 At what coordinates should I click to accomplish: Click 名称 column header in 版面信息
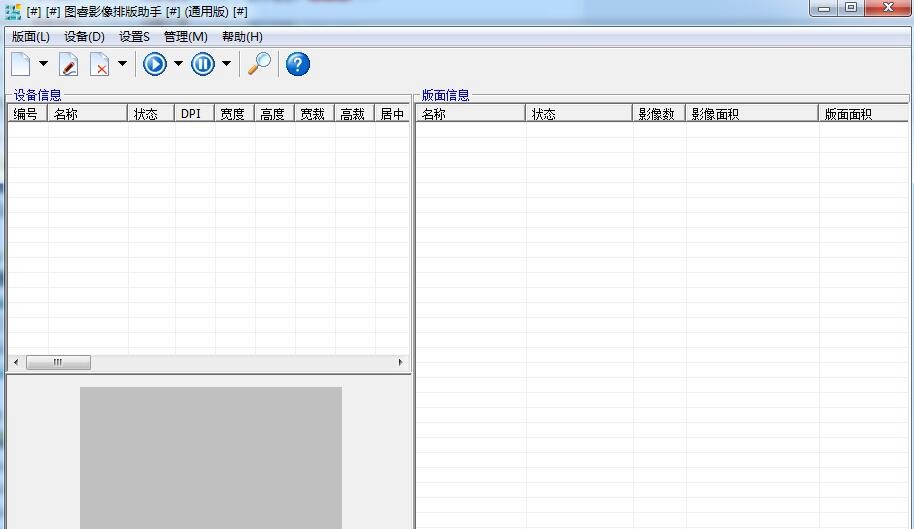(470, 114)
